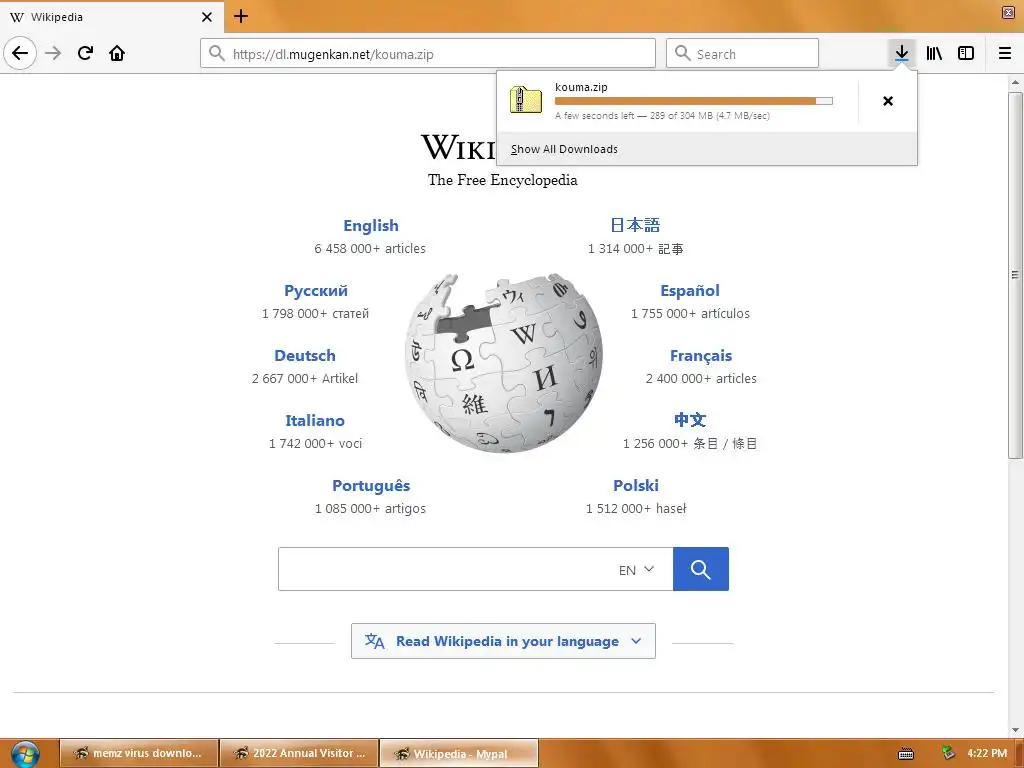Click the network tray icon
1024x768 pixels.
point(948,753)
